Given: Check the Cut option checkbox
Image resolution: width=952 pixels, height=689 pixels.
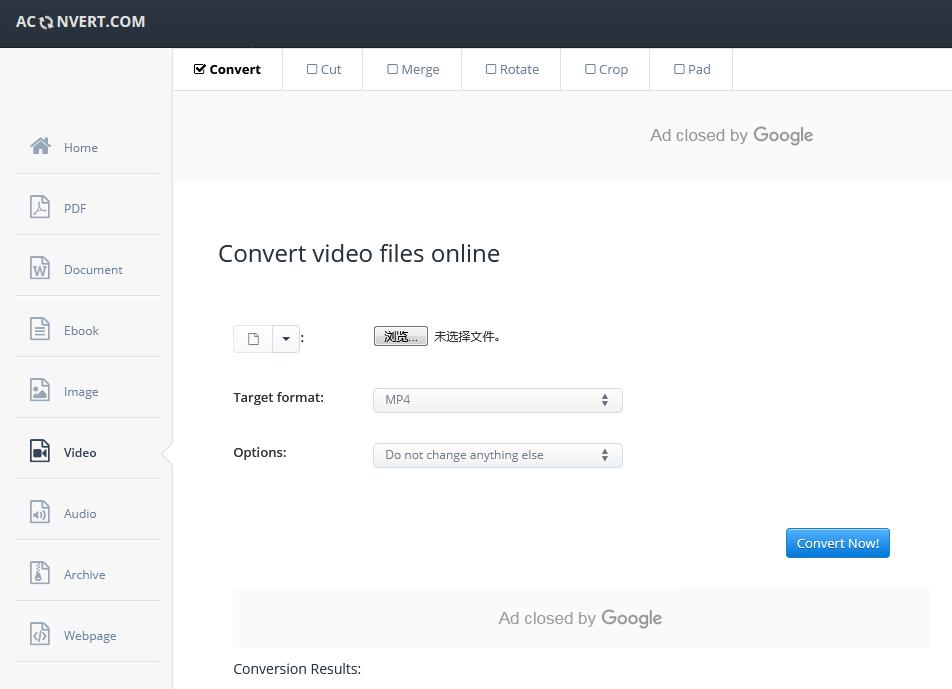Looking at the screenshot, I should point(312,69).
